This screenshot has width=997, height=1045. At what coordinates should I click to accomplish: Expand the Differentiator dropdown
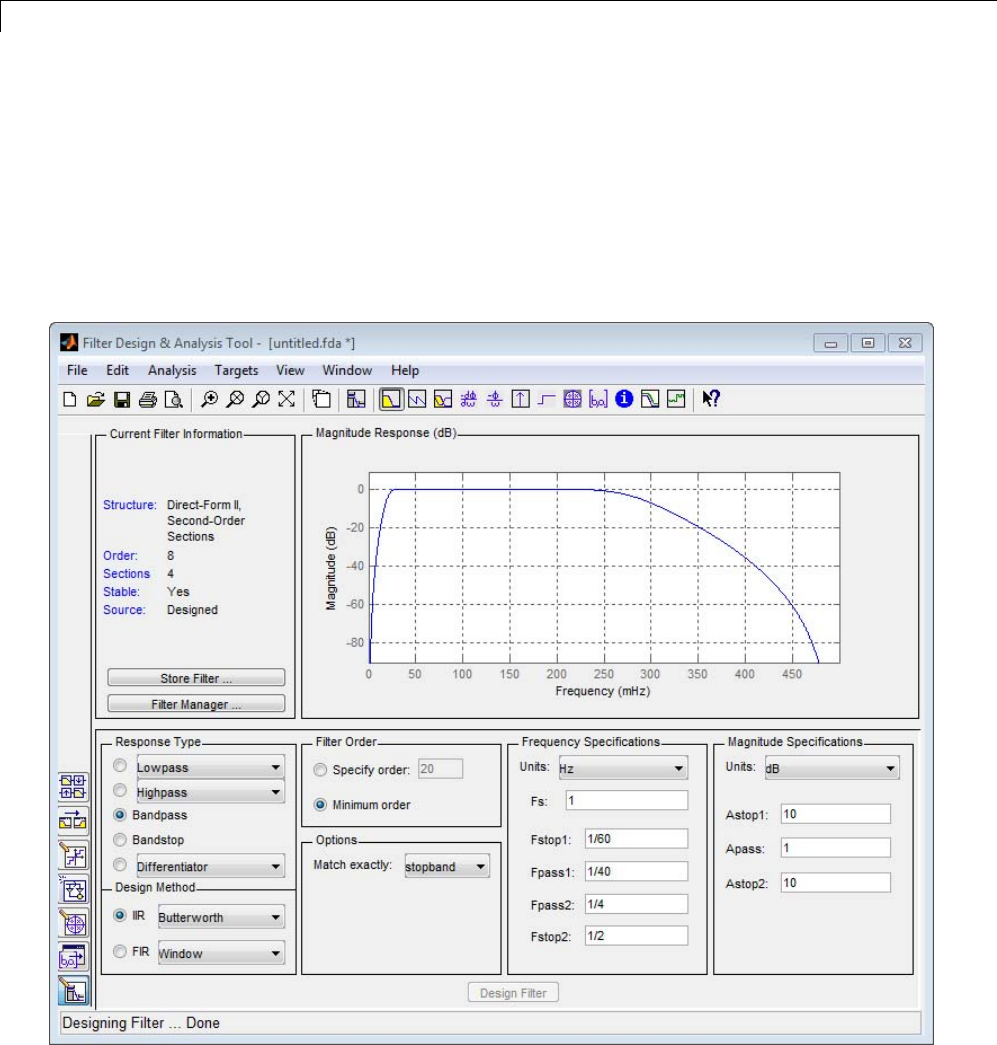pos(211,866)
